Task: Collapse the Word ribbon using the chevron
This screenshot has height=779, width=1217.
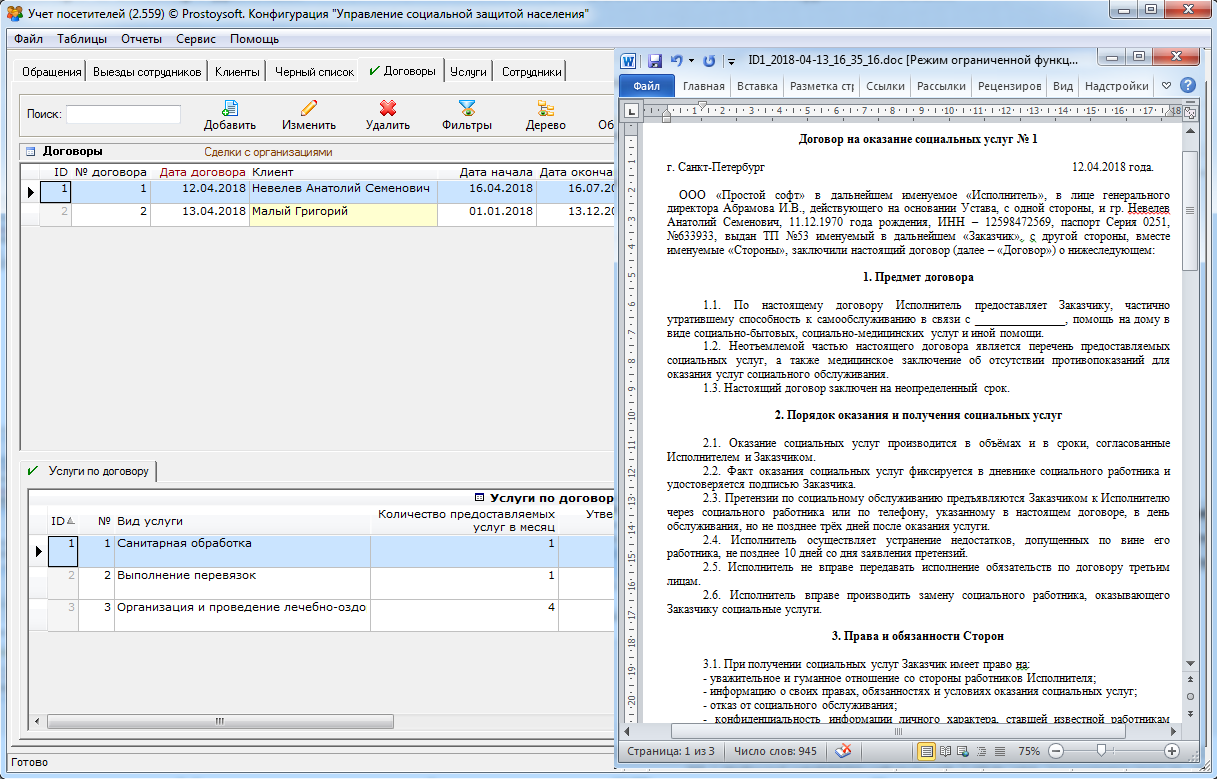Action: coord(1166,86)
